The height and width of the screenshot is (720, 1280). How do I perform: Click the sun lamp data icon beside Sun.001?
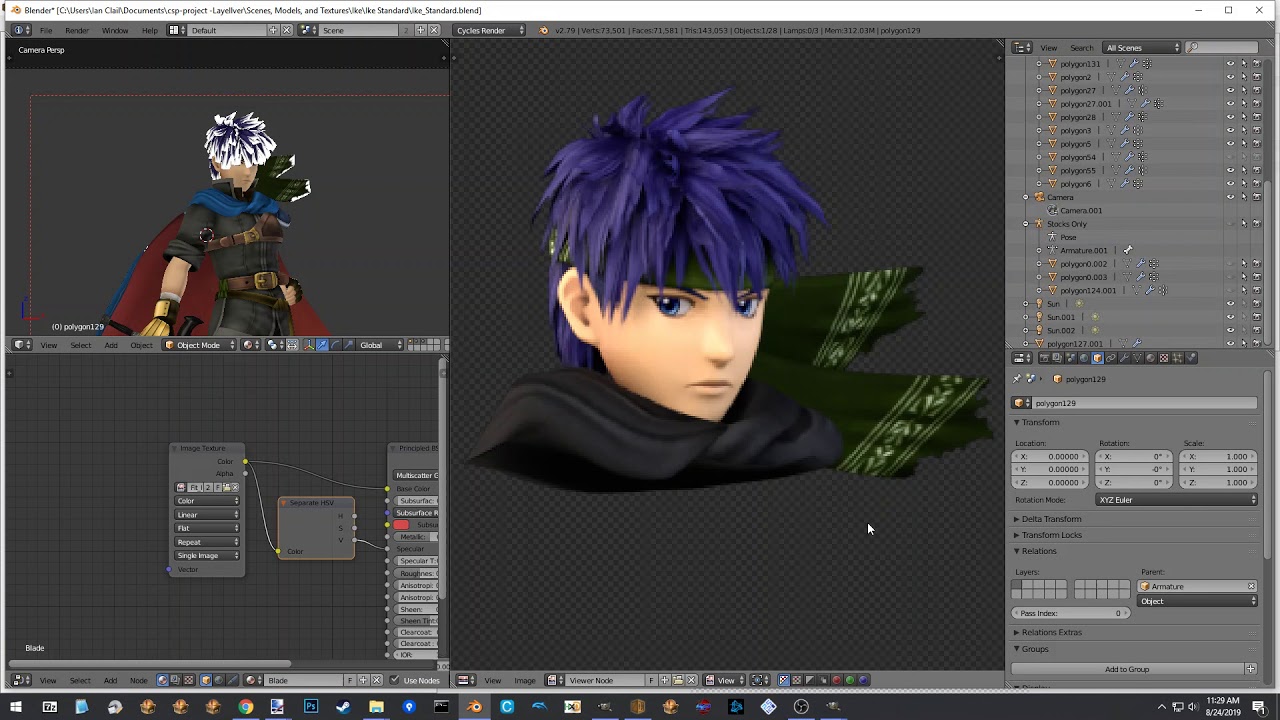click(1094, 317)
